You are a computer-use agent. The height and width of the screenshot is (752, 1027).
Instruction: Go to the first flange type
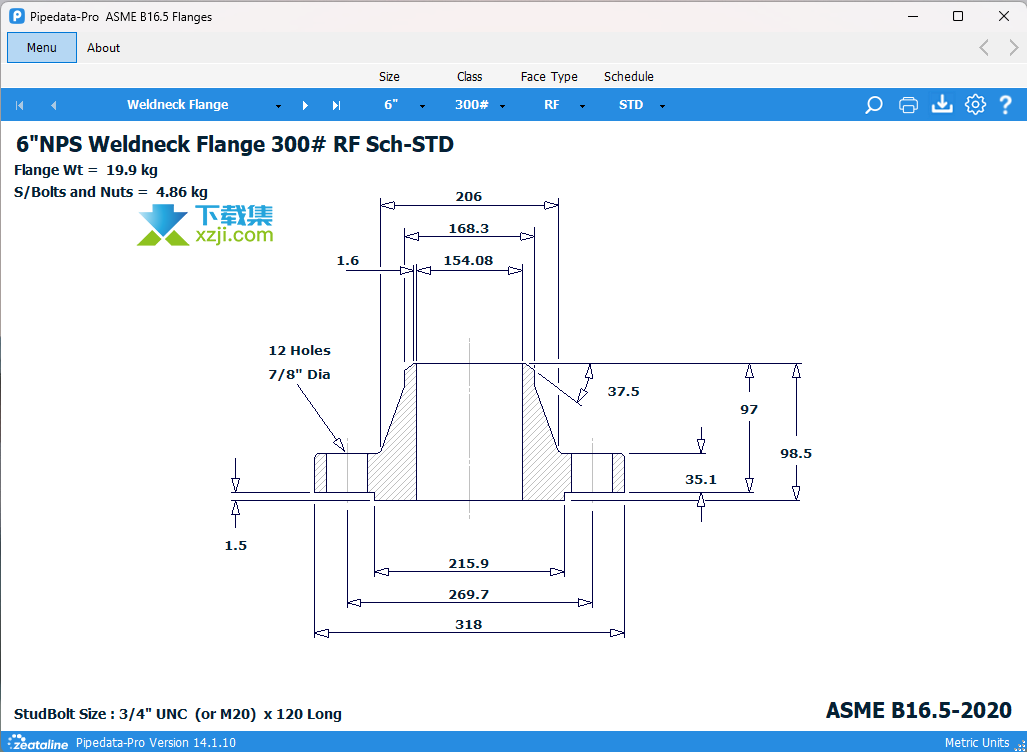point(20,105)
